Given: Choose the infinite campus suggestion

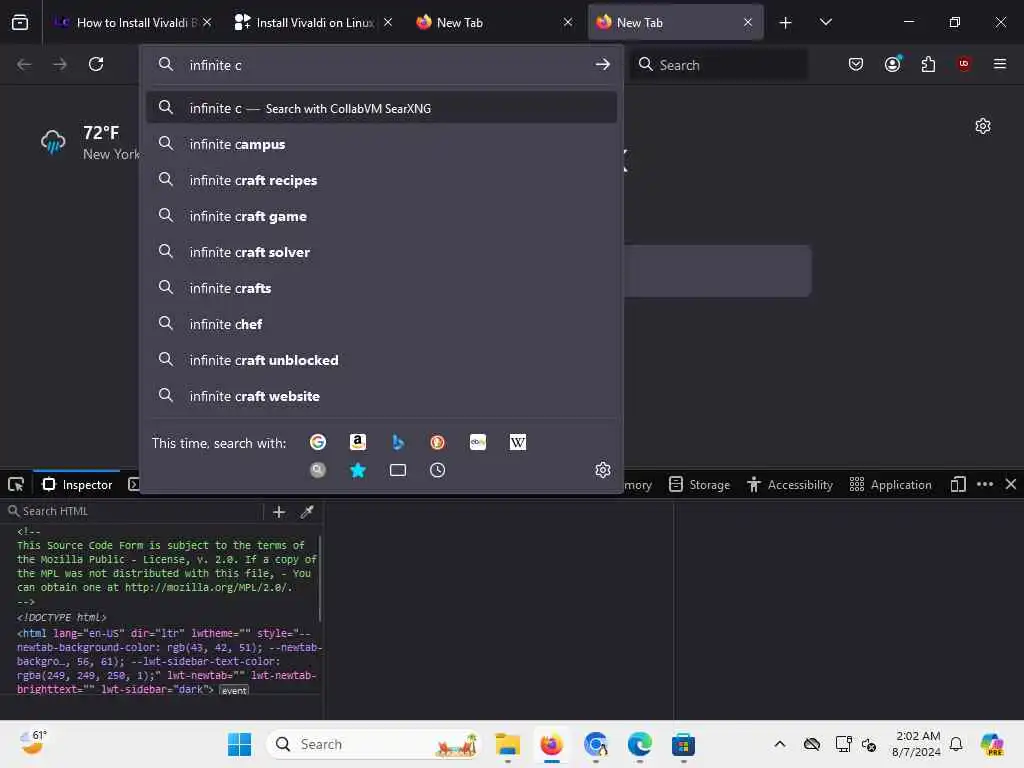Looking at the screenshot, I should click(381, 144).
